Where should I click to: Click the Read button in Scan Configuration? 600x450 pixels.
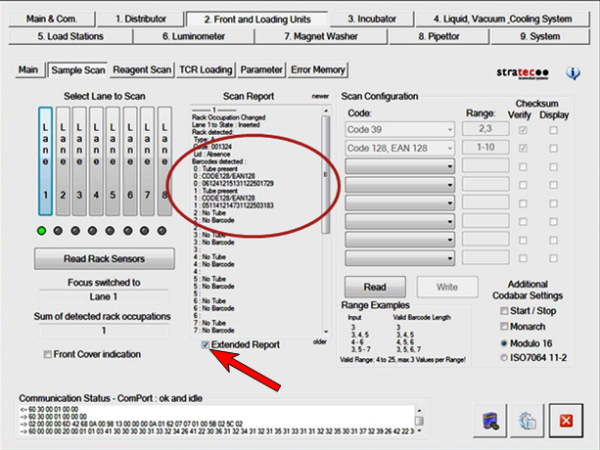point(377,285)
